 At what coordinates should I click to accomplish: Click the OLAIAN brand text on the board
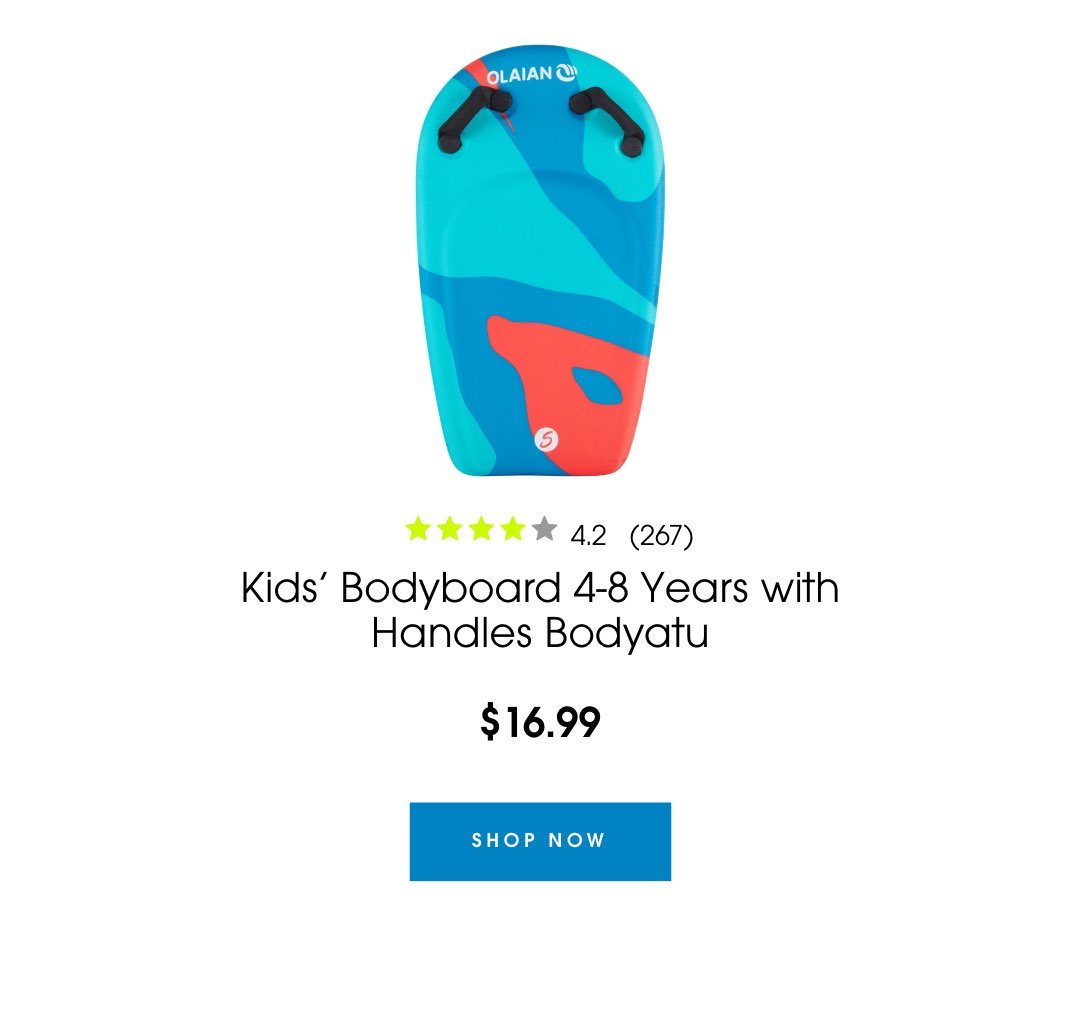tap(519, 75)
